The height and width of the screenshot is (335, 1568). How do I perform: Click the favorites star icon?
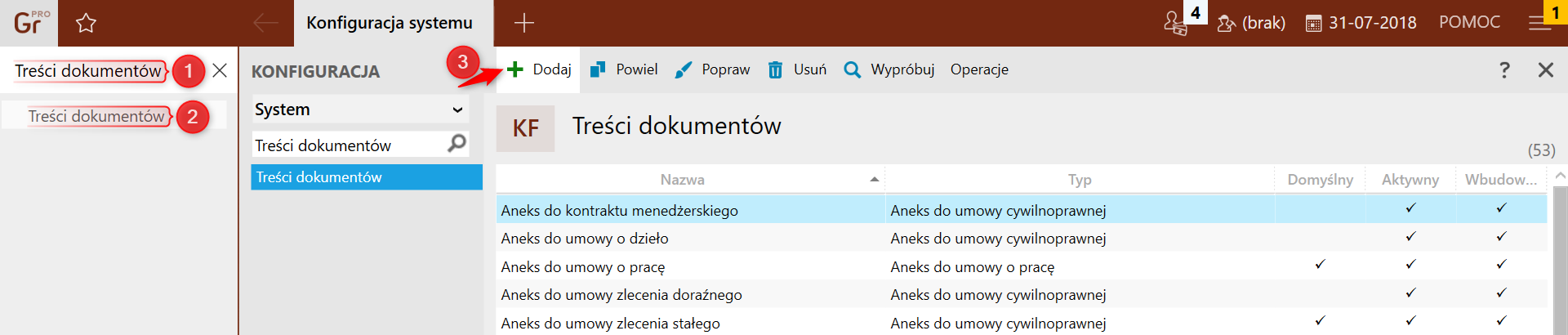point(86,24)
